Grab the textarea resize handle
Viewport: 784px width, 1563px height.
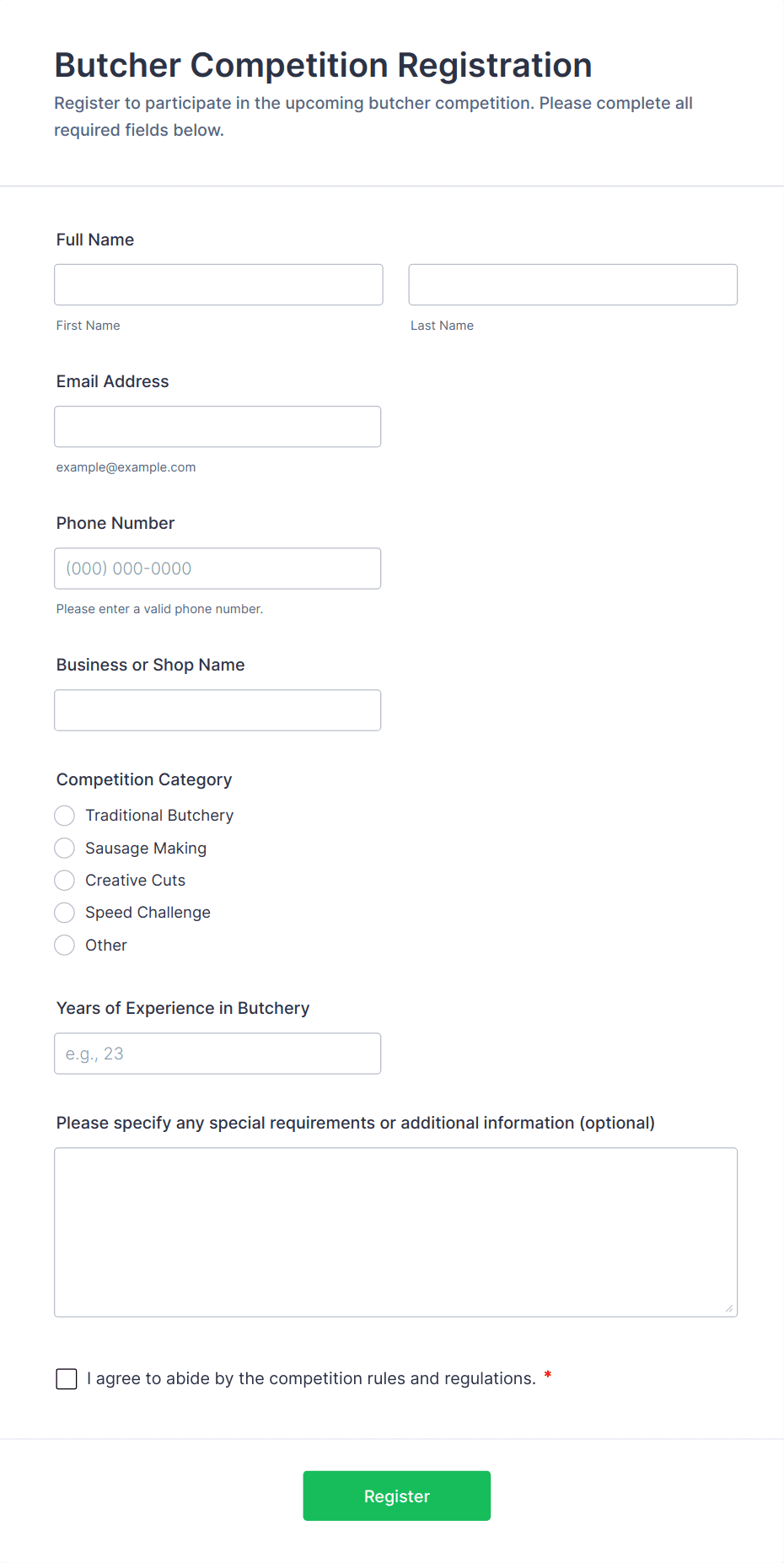(x=729, y=1308)
